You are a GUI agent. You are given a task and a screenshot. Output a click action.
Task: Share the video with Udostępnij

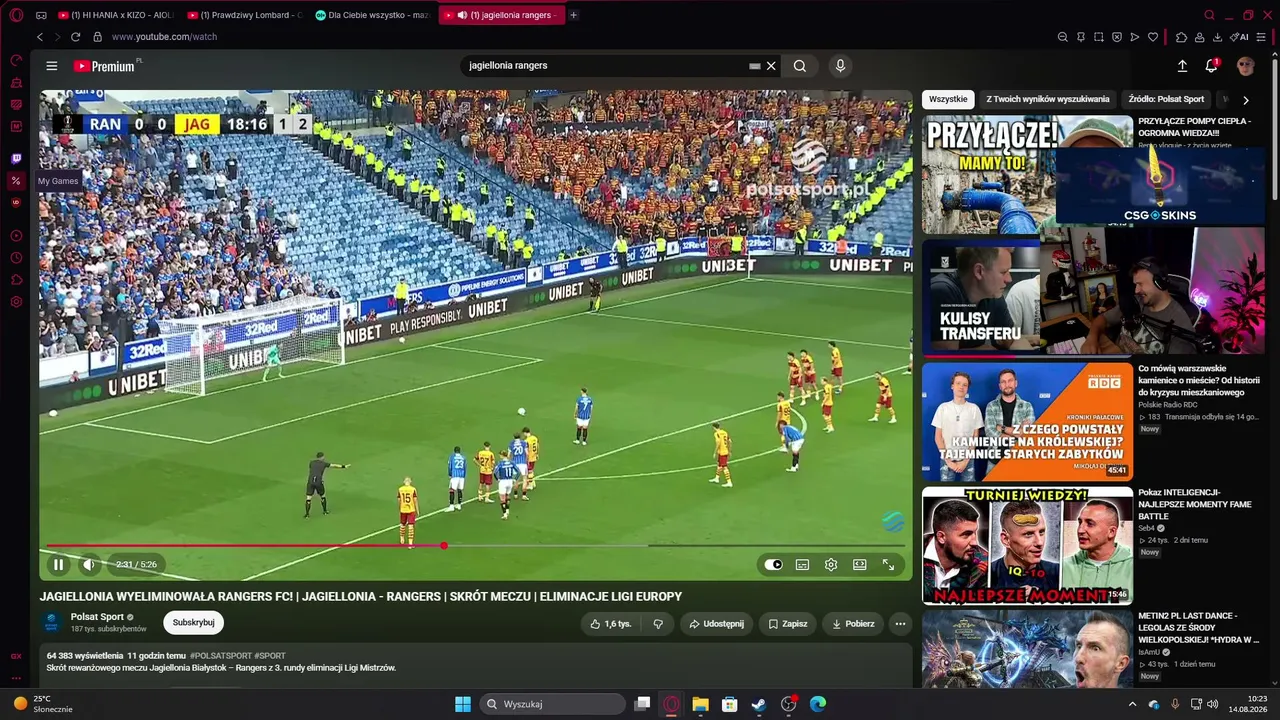tap(717, 624)
